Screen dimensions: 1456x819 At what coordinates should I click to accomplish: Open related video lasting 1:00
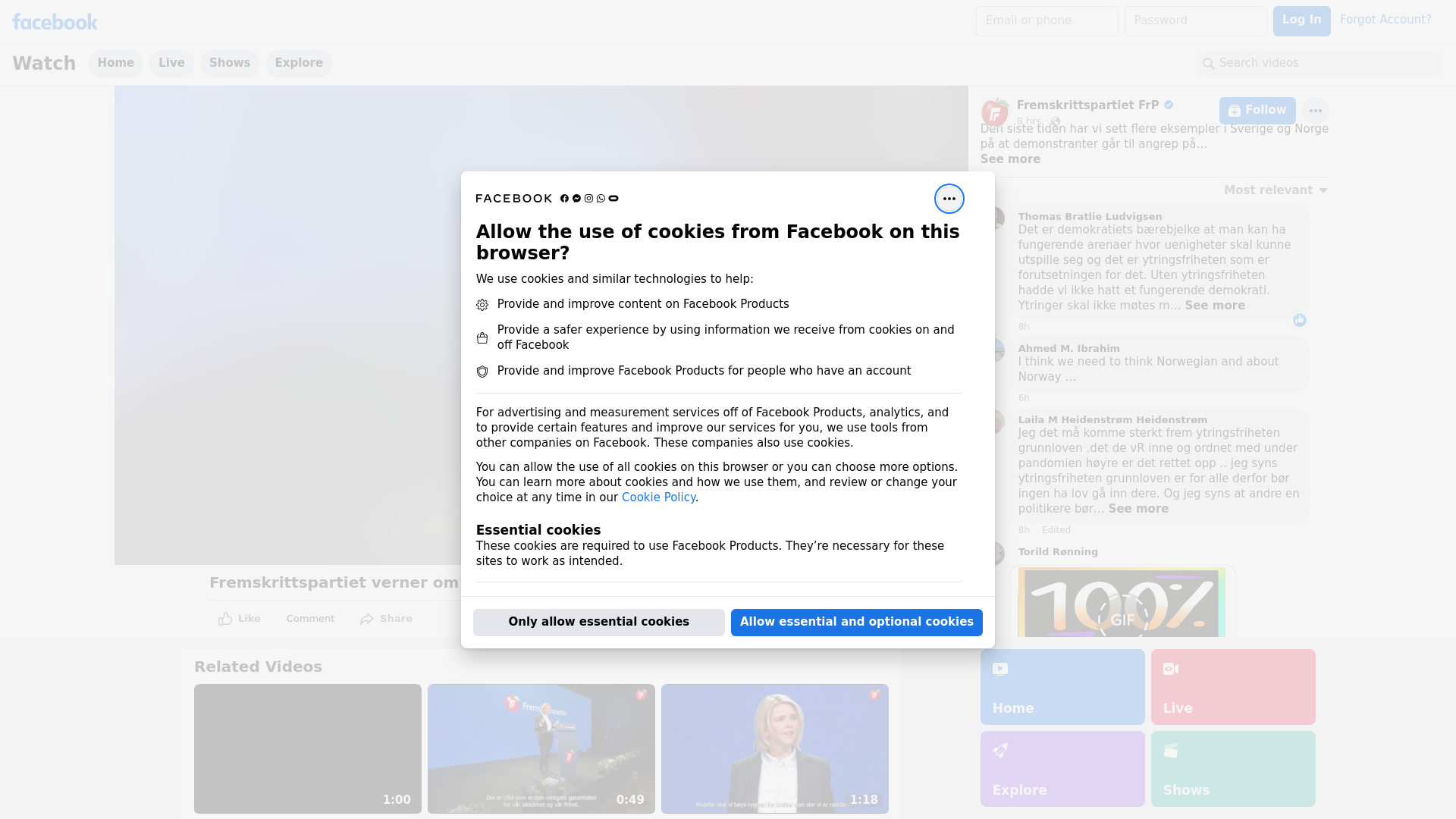(308, 749)
